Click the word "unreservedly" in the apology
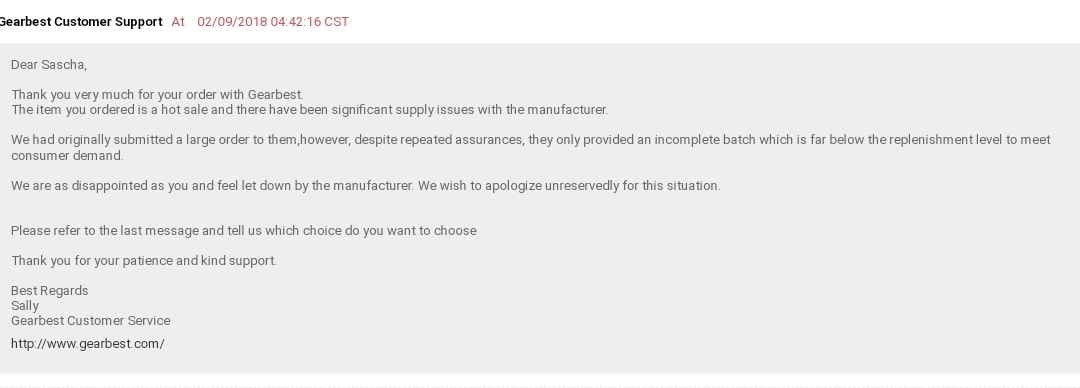This screenshot has width=1080, height=388. click(582, 185)
